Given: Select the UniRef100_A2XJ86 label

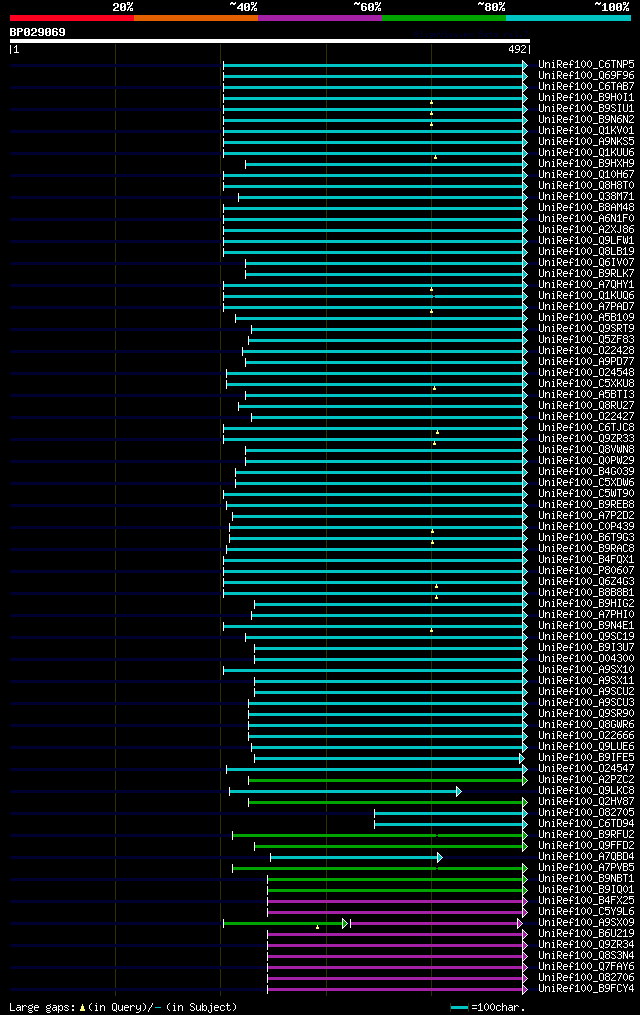Looking at the screenshot, I should point(586,230).
